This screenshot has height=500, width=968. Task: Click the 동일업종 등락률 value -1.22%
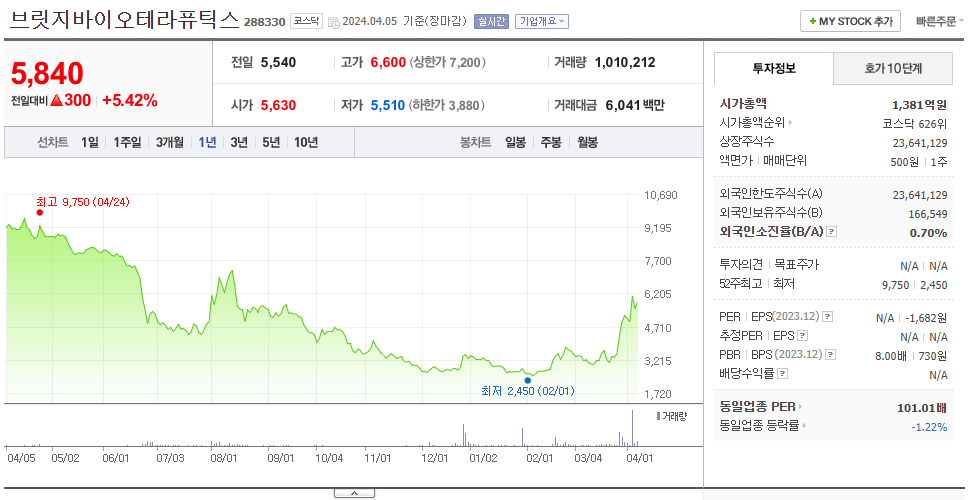(929, 427)
